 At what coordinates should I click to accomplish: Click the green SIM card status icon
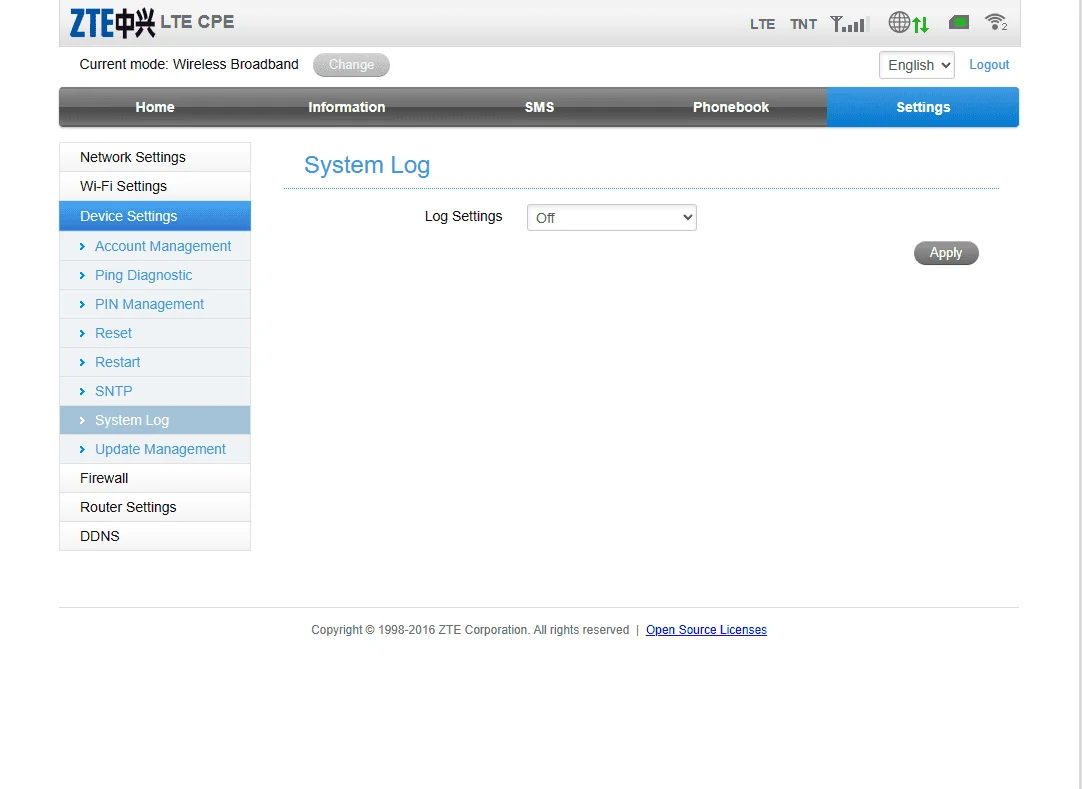click(x=958, y=23)
